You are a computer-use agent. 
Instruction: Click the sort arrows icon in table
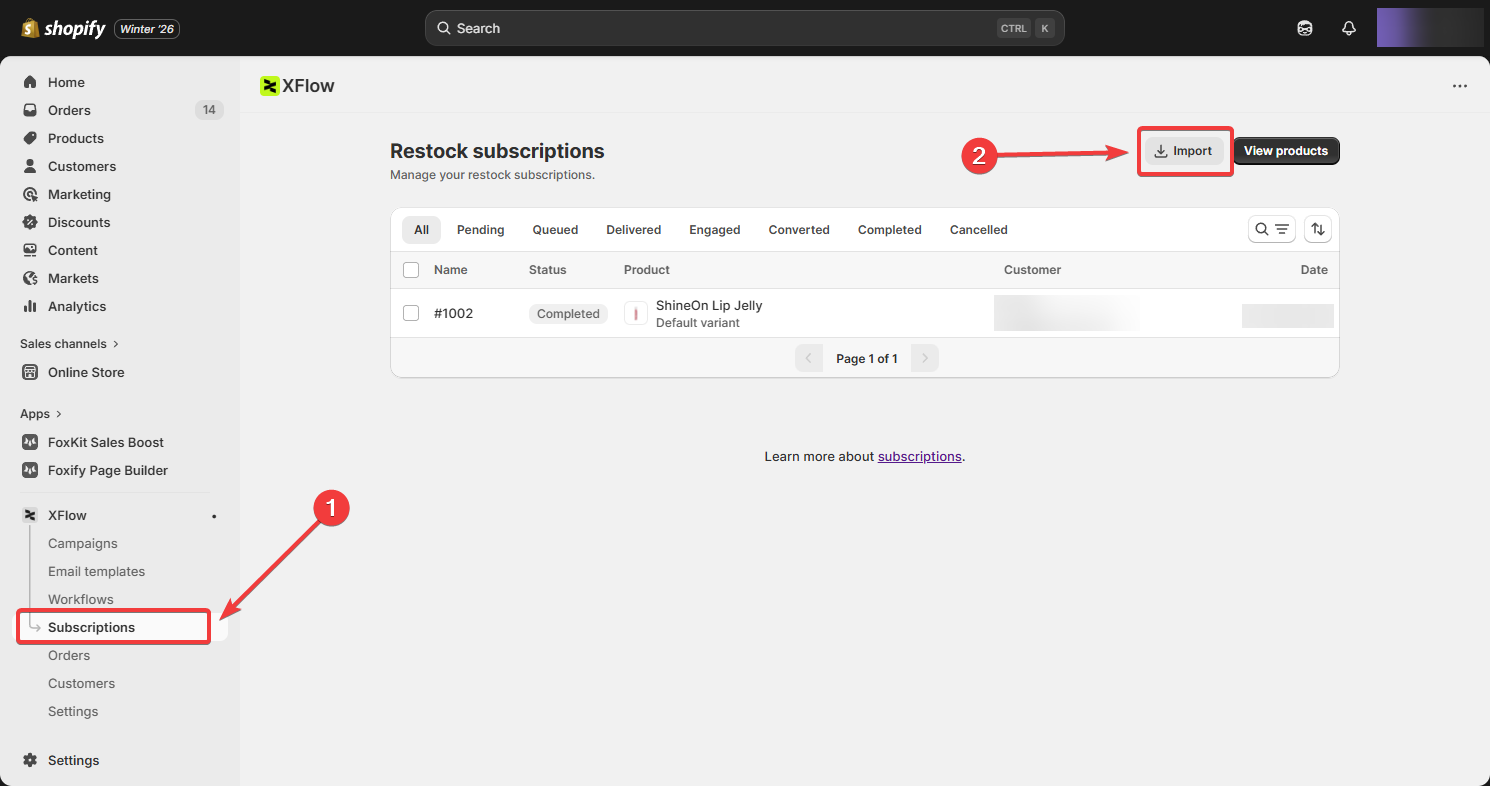coord(1317,229)
